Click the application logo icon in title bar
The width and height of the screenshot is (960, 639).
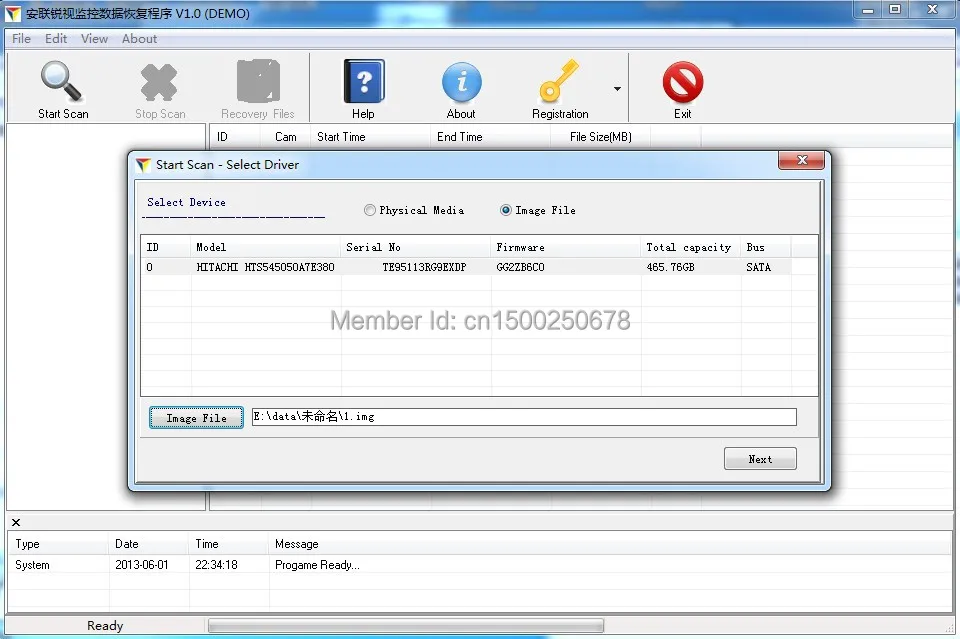[x=11, y=13]
